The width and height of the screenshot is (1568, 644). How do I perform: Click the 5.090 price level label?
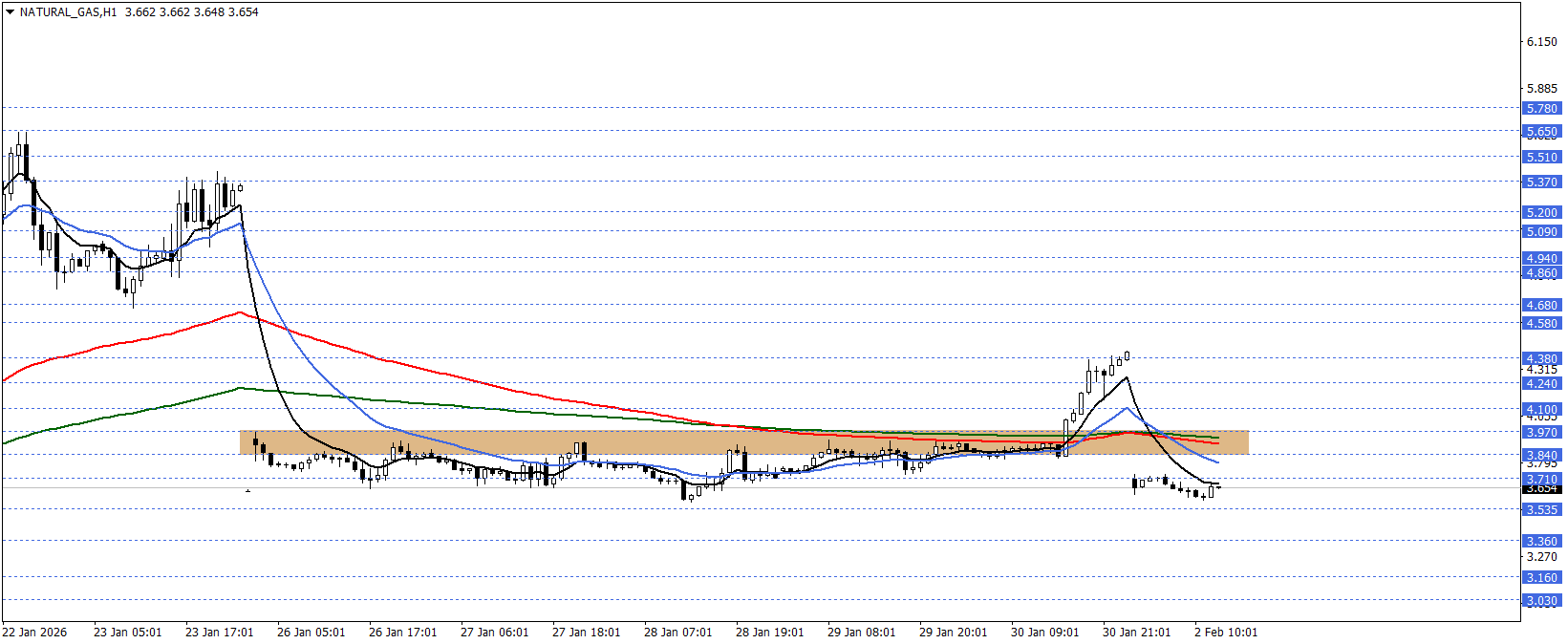(x=1541, y=232)
